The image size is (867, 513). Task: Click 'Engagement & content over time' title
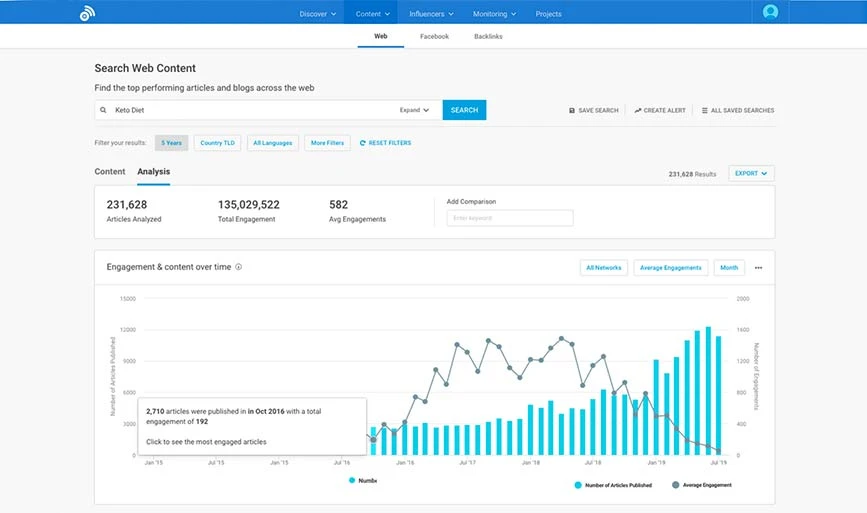169,267
